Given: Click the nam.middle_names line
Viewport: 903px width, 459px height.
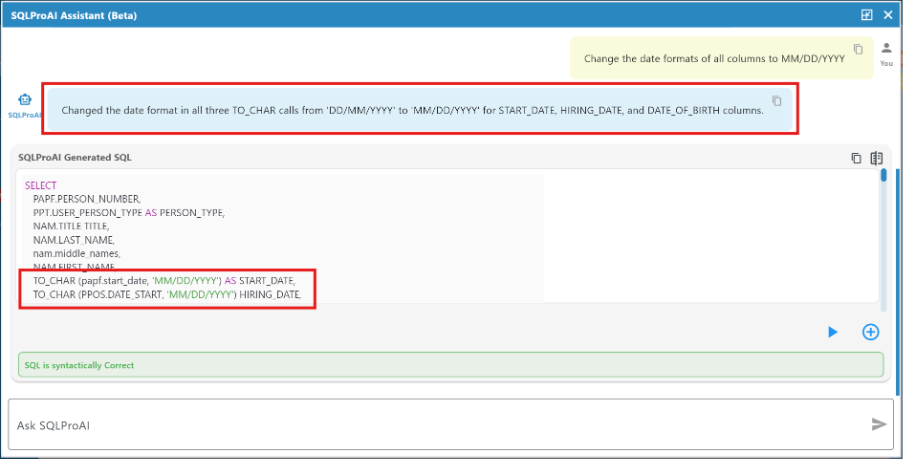Looking at the screenshot, I should 76,253.
